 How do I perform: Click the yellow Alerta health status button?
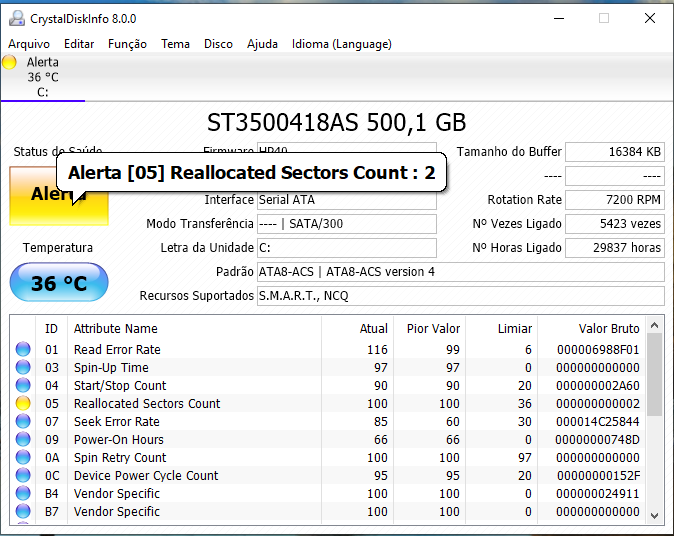pos(59,195)
